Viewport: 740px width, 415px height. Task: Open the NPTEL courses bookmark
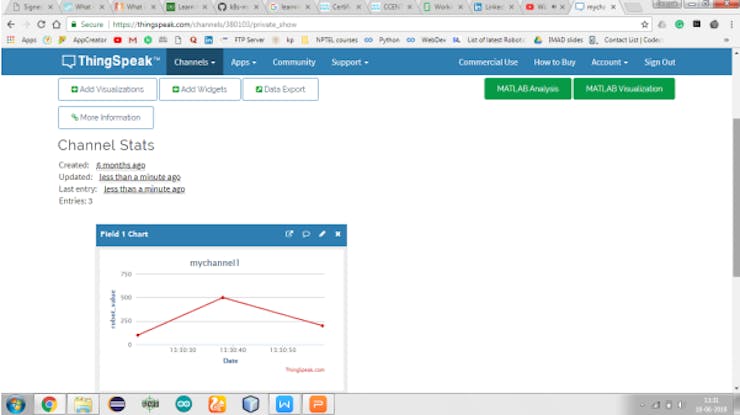pos(331,40)
